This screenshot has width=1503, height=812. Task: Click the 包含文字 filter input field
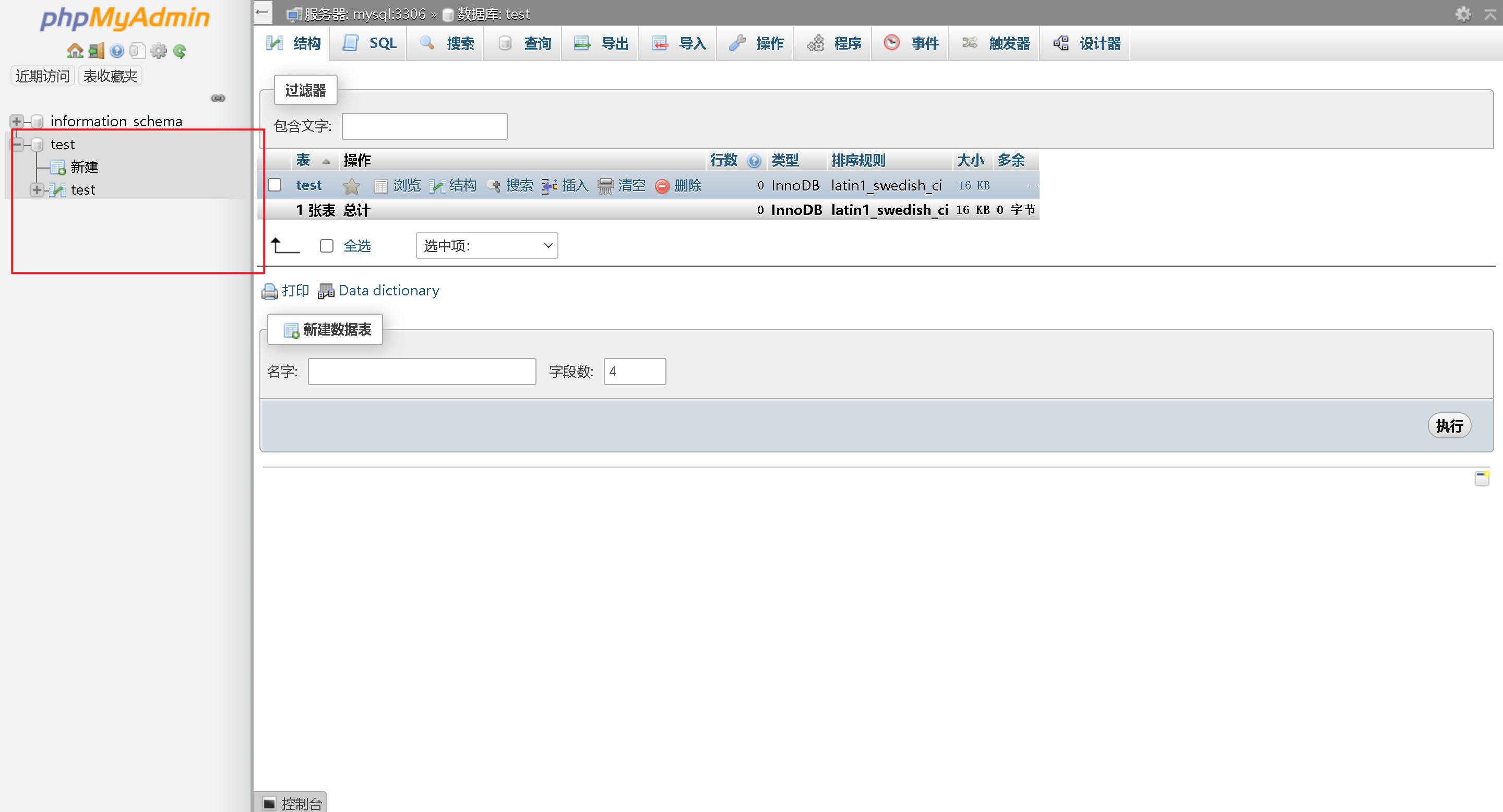click(x=424, y=126)
